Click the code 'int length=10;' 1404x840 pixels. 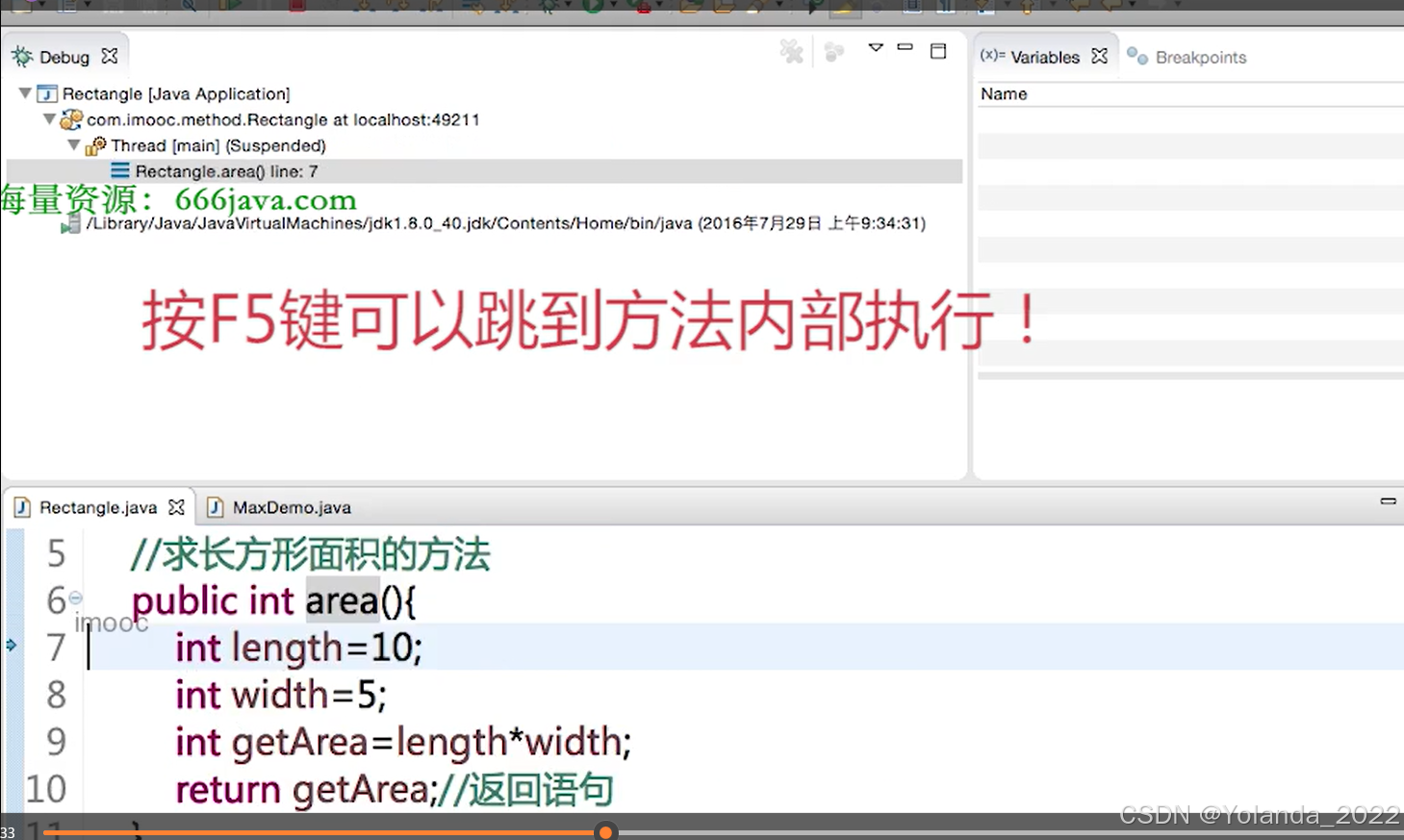point(298,648)
